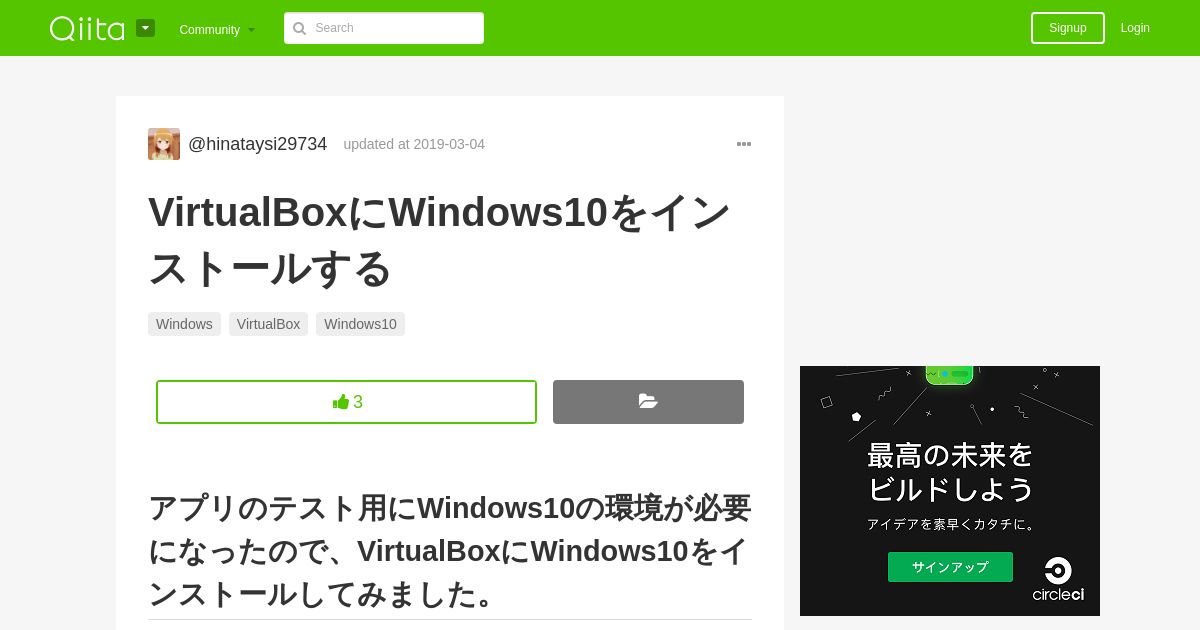Open the Community menu
The image size is (1200, 630).
click(217, 29)
